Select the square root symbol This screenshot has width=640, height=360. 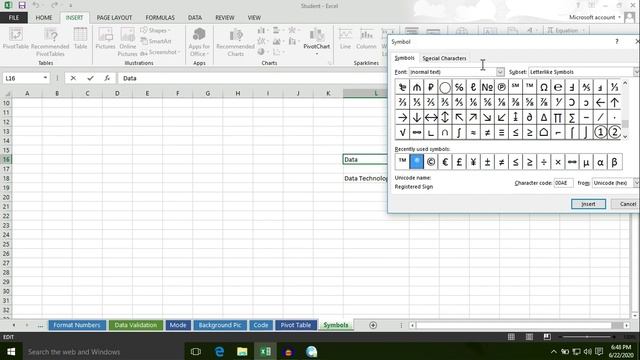[402, 133]
